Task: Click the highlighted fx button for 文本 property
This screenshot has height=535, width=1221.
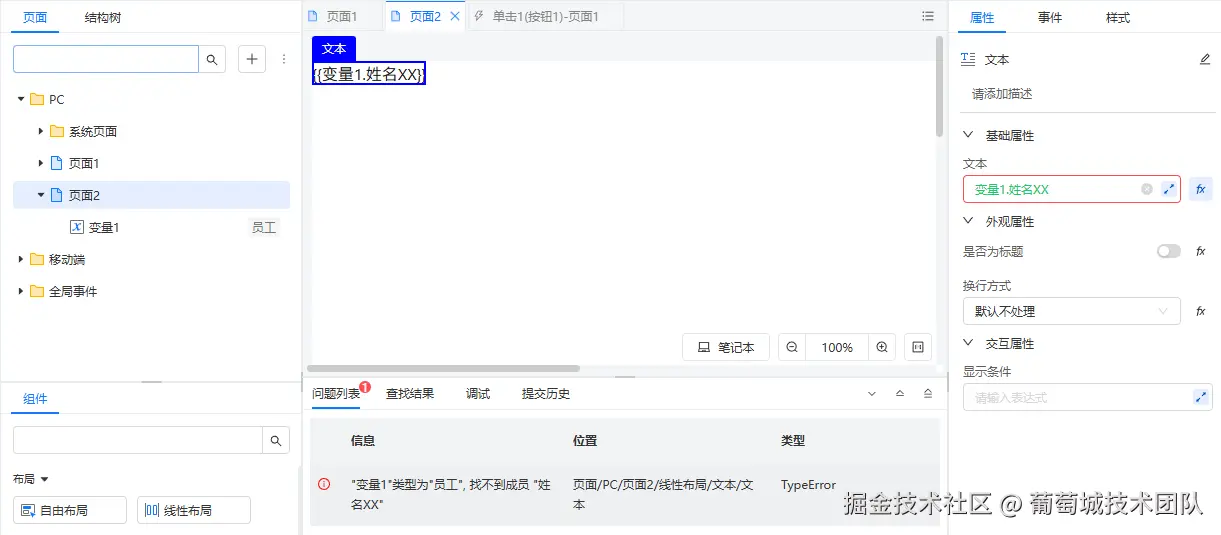Action: [x=1201, y=189]
